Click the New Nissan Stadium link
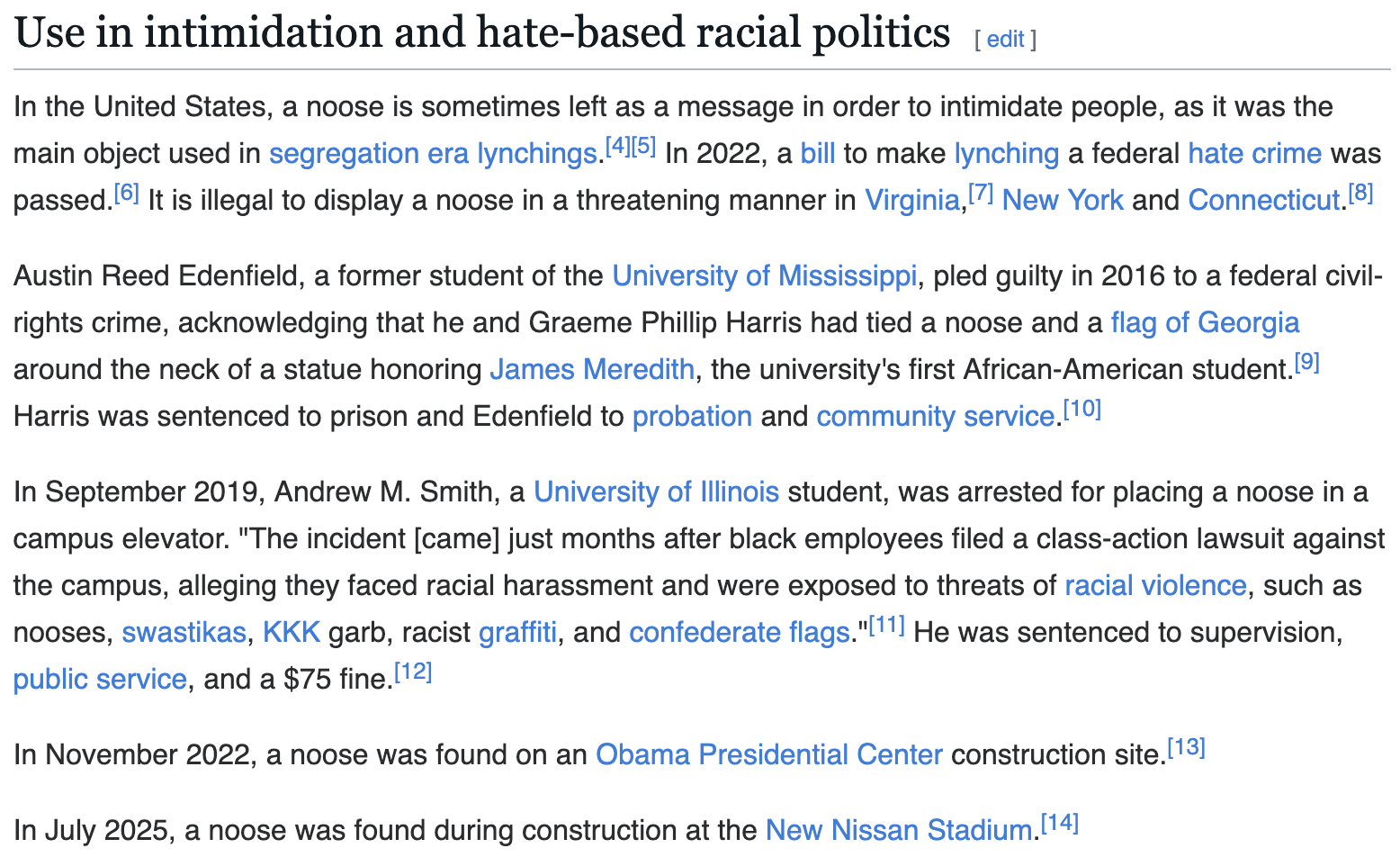The height and width of the screenshot is (866, 1400). (x=897, y=830)
